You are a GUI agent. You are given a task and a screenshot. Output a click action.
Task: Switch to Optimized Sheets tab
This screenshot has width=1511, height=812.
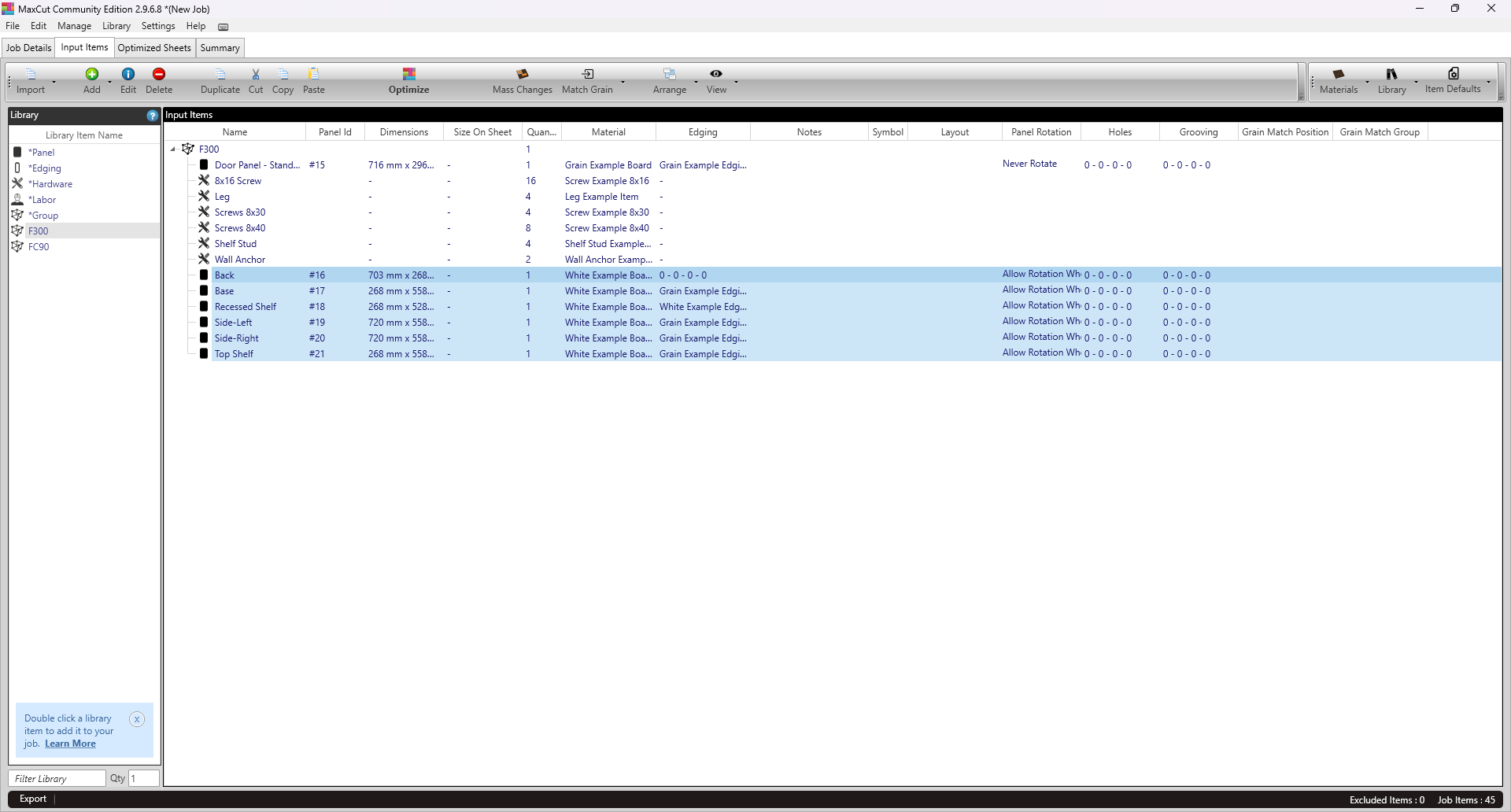[x=154, y=48]
